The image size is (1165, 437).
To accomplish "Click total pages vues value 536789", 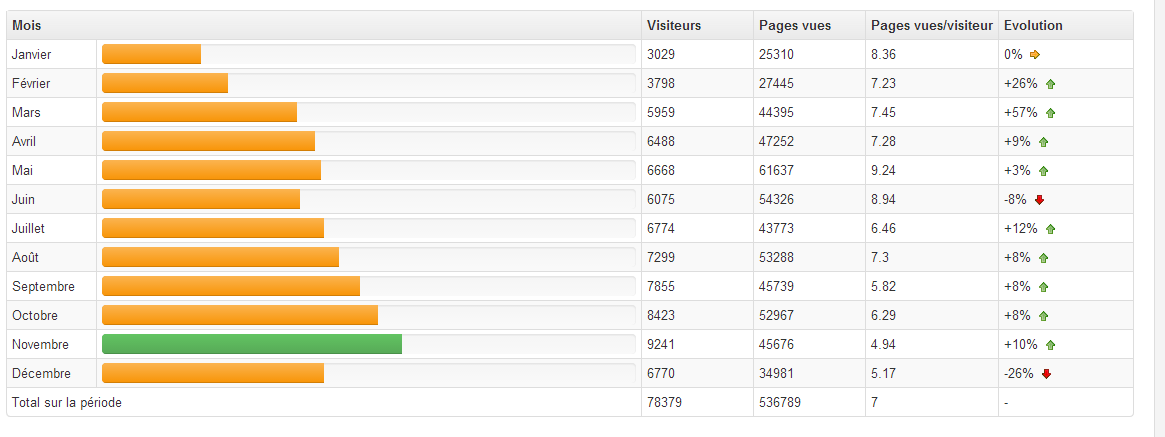I will [x=779, y=402].
